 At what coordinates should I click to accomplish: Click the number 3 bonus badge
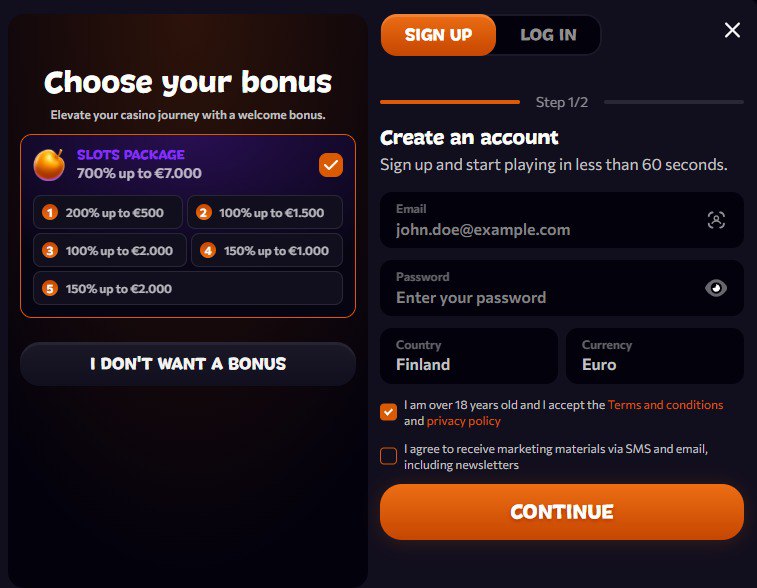point(50,251)
